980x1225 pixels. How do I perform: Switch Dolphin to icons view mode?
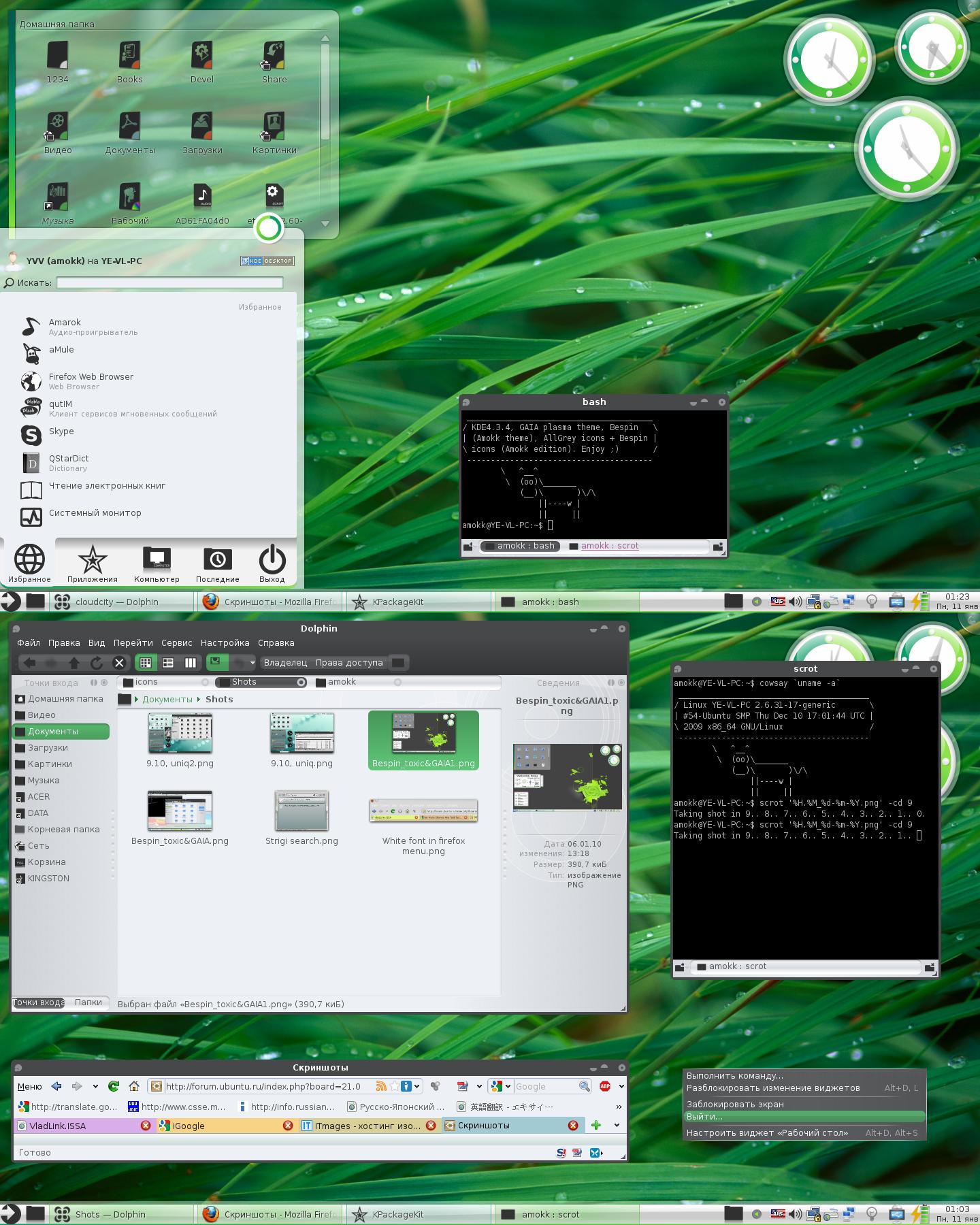[x=145, y=662]
